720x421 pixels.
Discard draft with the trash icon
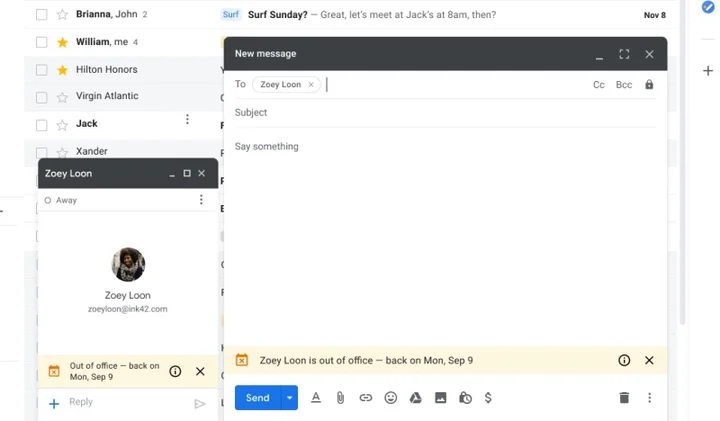tap(624, 398)
